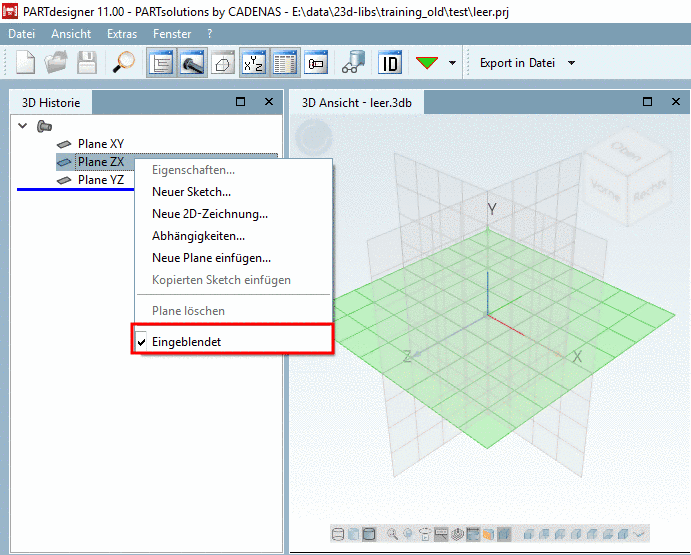
Task: Uncheck the Eingeblendet visibility option
Action: pos(232,342)
